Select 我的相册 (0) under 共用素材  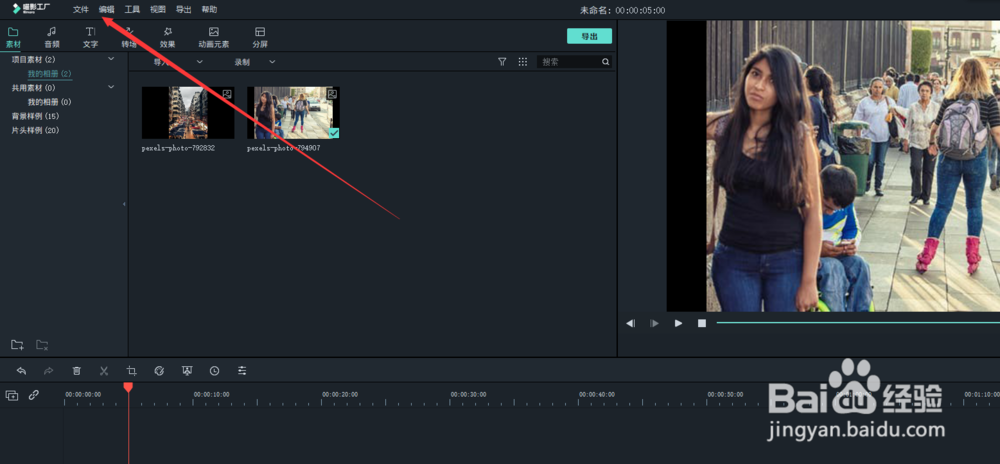tap(49, 102)
